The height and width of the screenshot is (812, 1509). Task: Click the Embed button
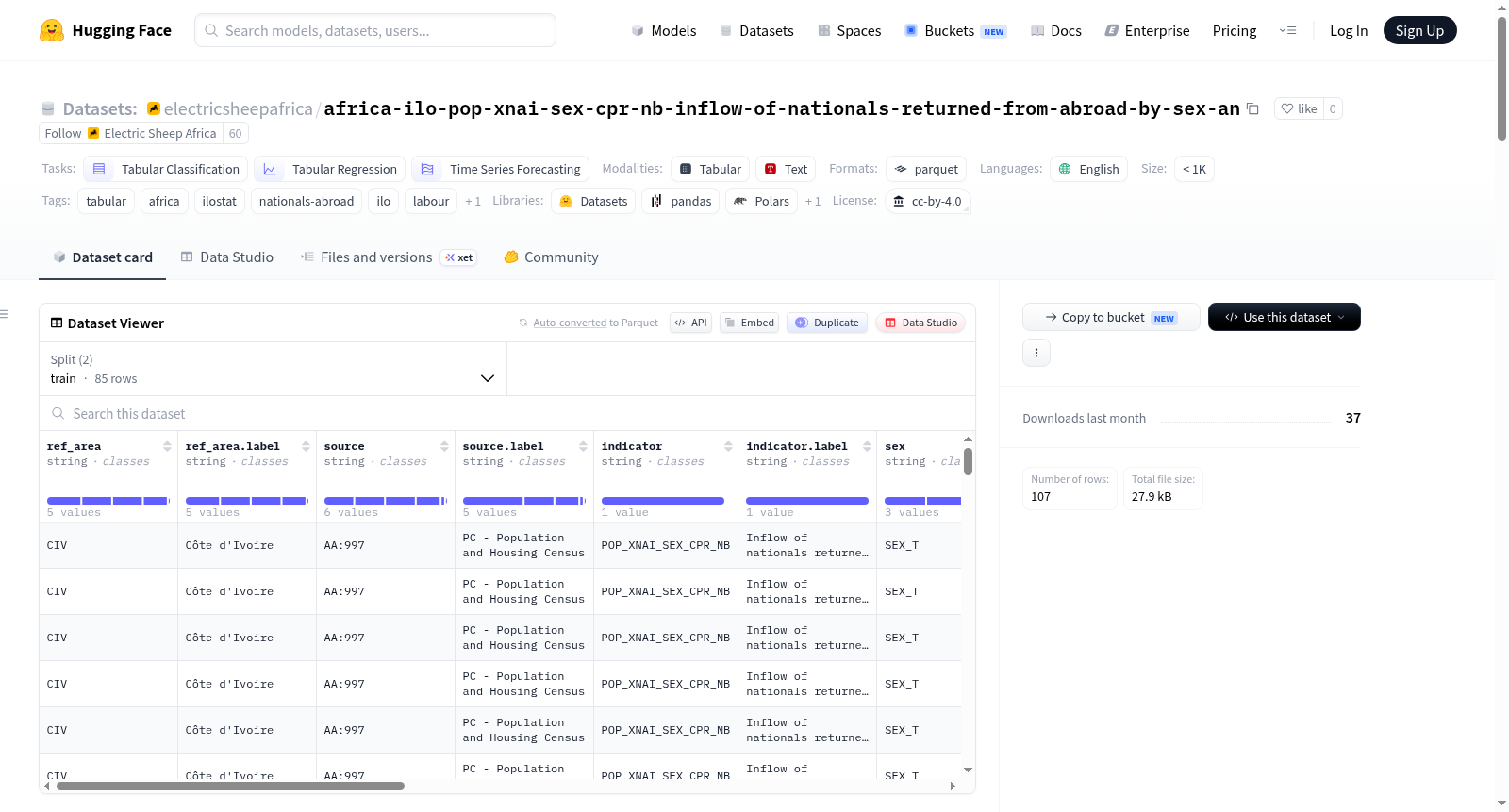point(749,323)
